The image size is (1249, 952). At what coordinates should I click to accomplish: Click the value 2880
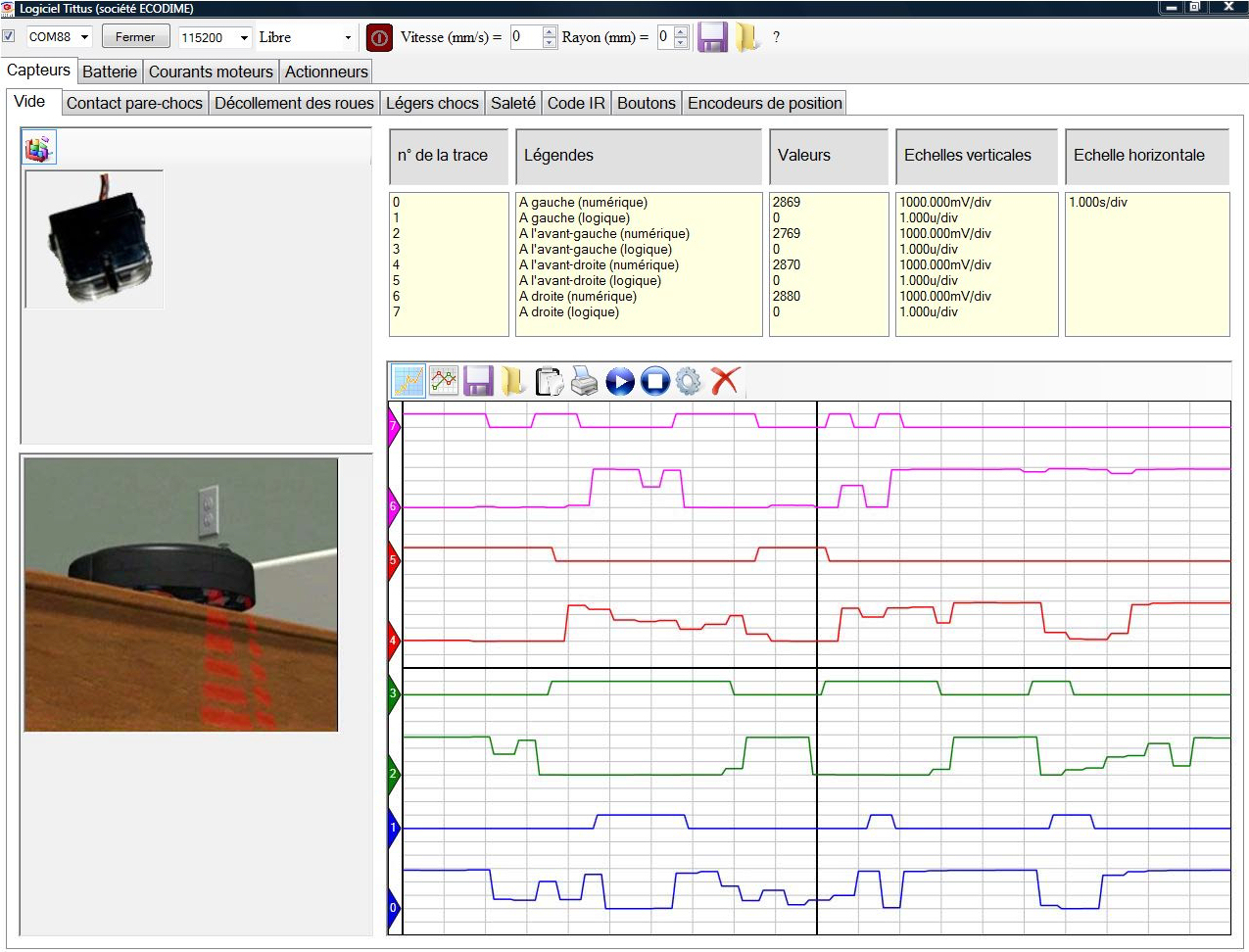787,297
